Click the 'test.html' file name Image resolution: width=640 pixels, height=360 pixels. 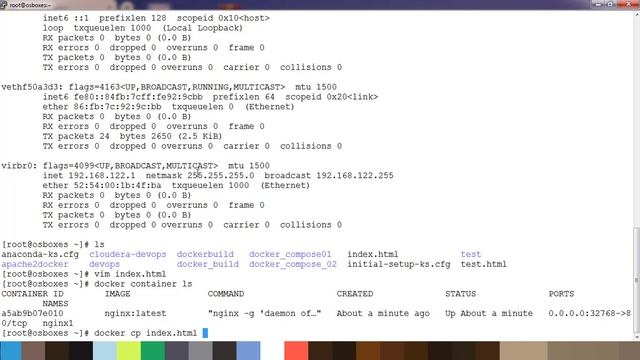click(484, 264)
